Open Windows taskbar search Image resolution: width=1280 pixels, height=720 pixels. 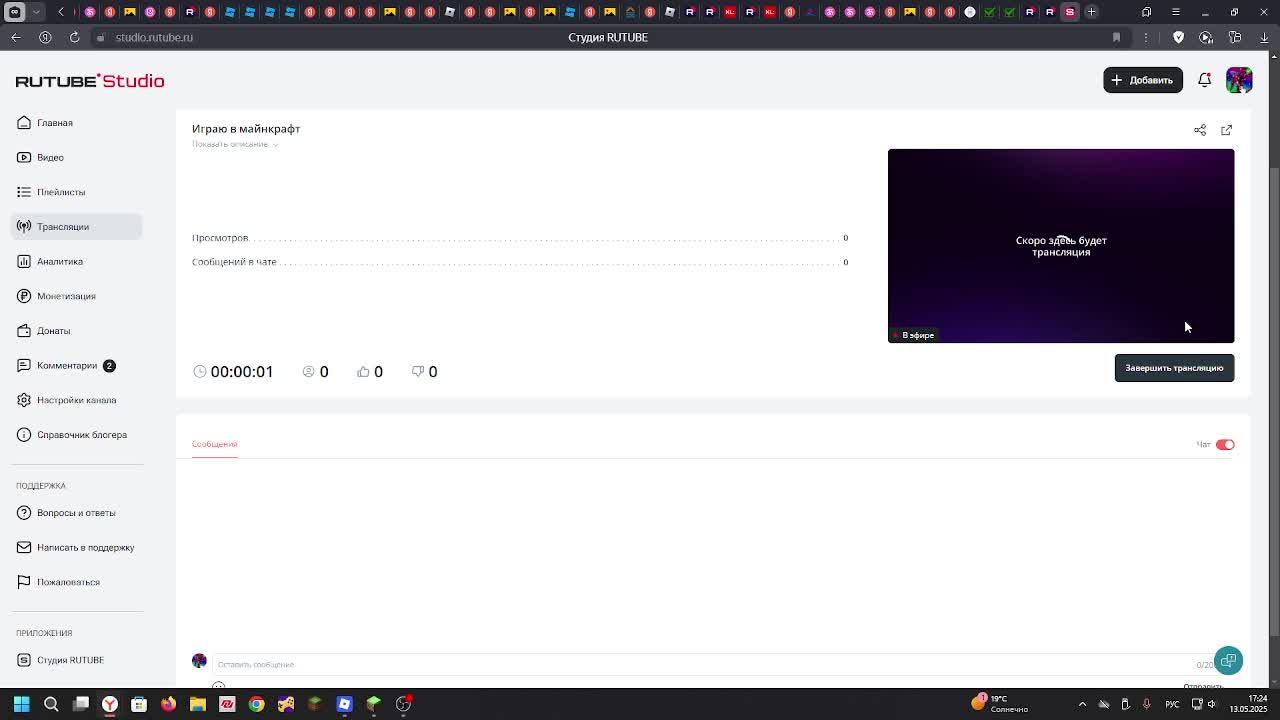click(x=51, y=704)
